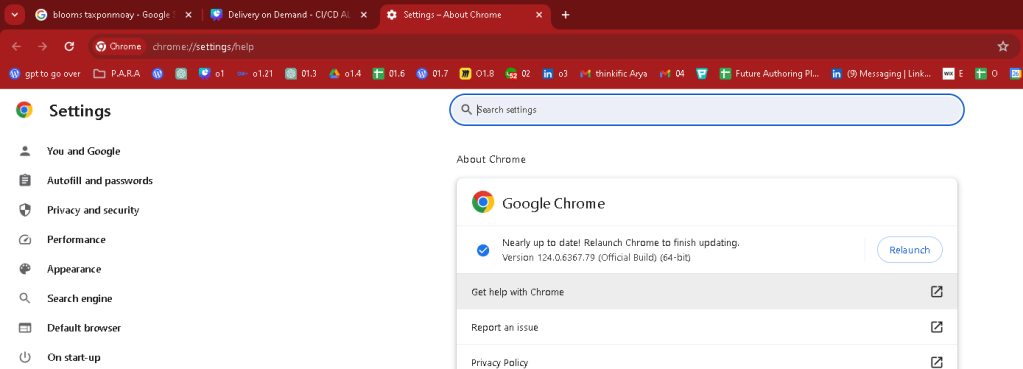The height and width of the screenshot is (369, 1023).
Task: Select the Settings – About Chrome tab
Action: [x=465, y=15]
